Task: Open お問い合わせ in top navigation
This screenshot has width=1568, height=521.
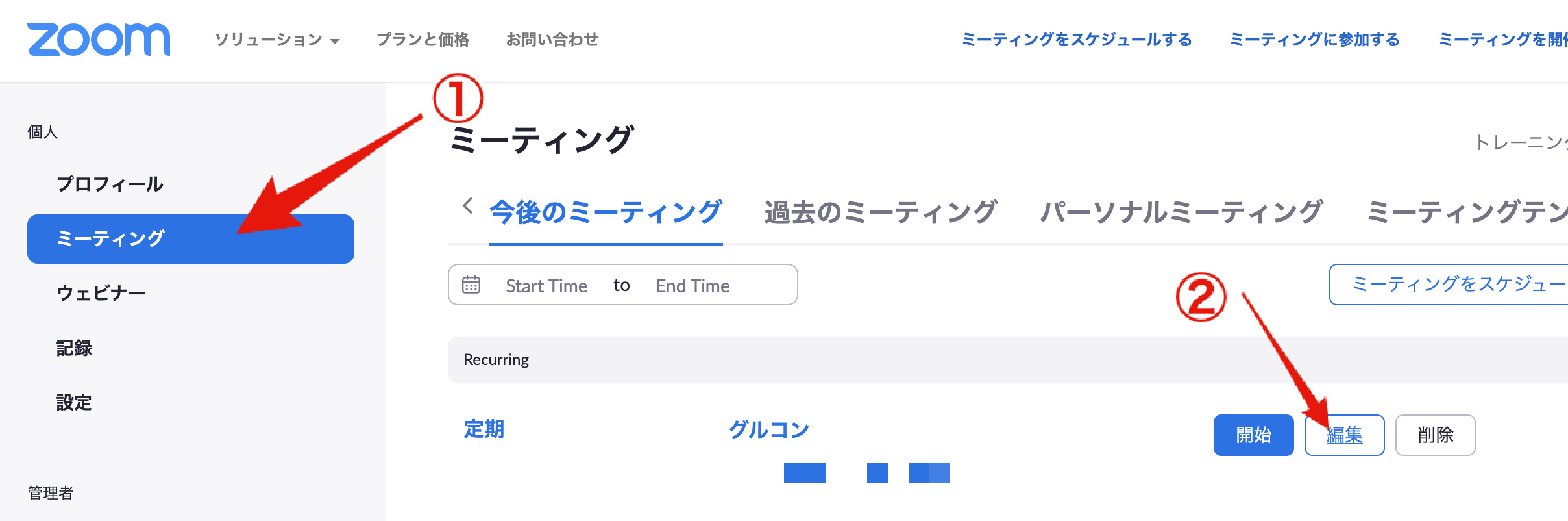Action: 552,40
